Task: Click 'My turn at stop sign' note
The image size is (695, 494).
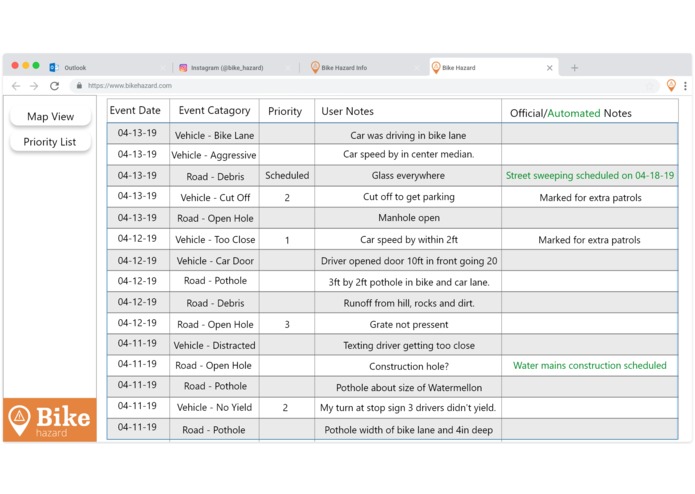Action: (x=408, y=408)
